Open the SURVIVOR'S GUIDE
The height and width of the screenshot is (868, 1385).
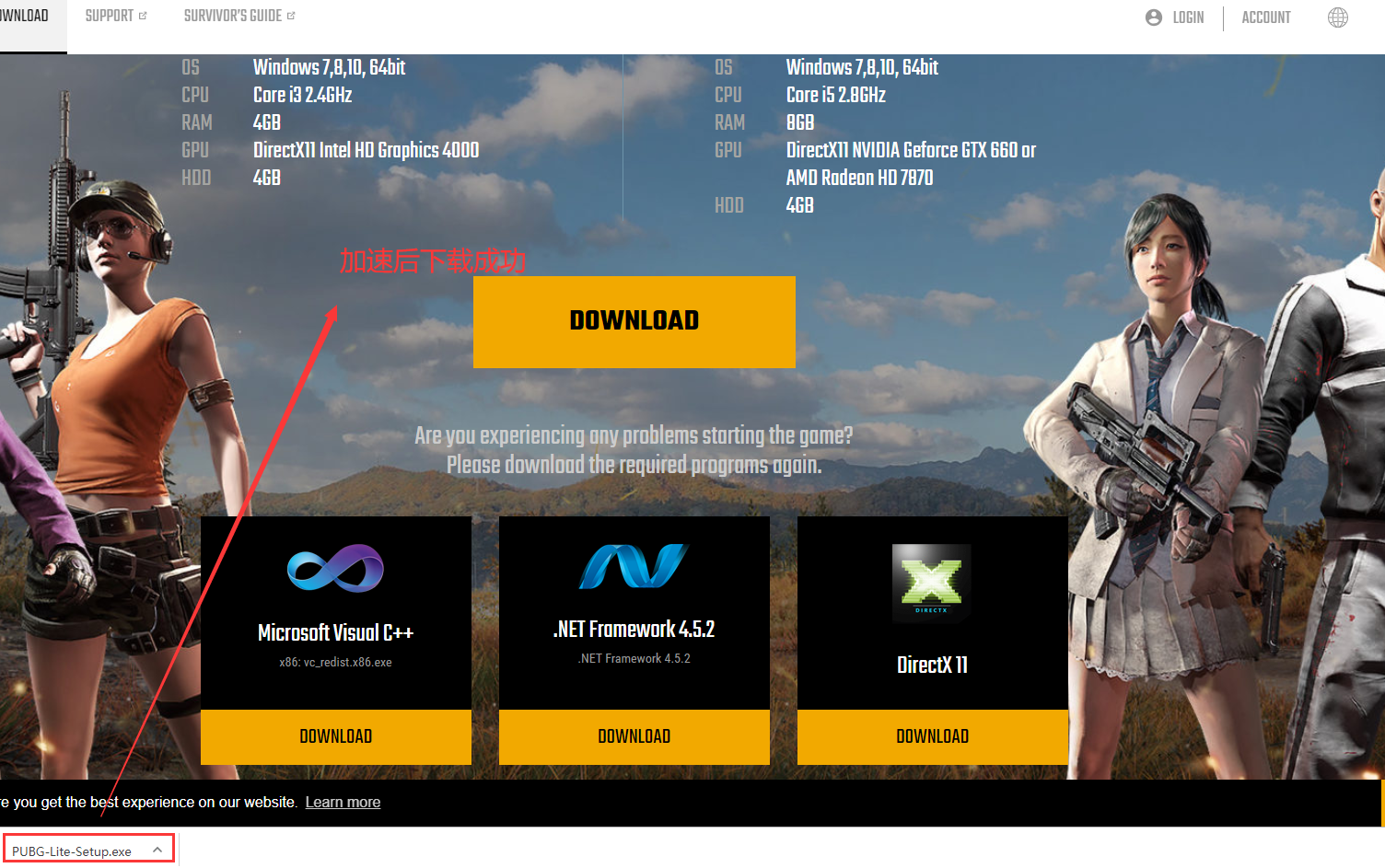[233, 15]
